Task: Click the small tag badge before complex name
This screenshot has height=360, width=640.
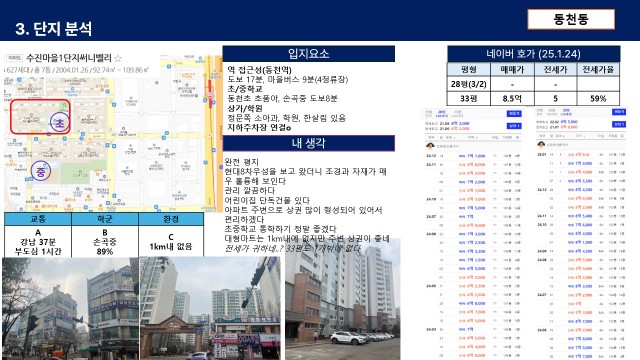Action: click(x=15, y=58)
